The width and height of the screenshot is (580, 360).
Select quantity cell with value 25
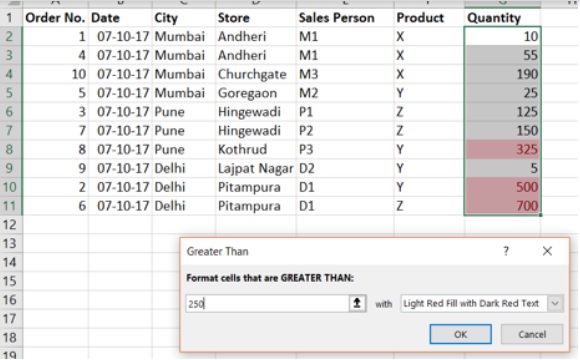point(502,93)
